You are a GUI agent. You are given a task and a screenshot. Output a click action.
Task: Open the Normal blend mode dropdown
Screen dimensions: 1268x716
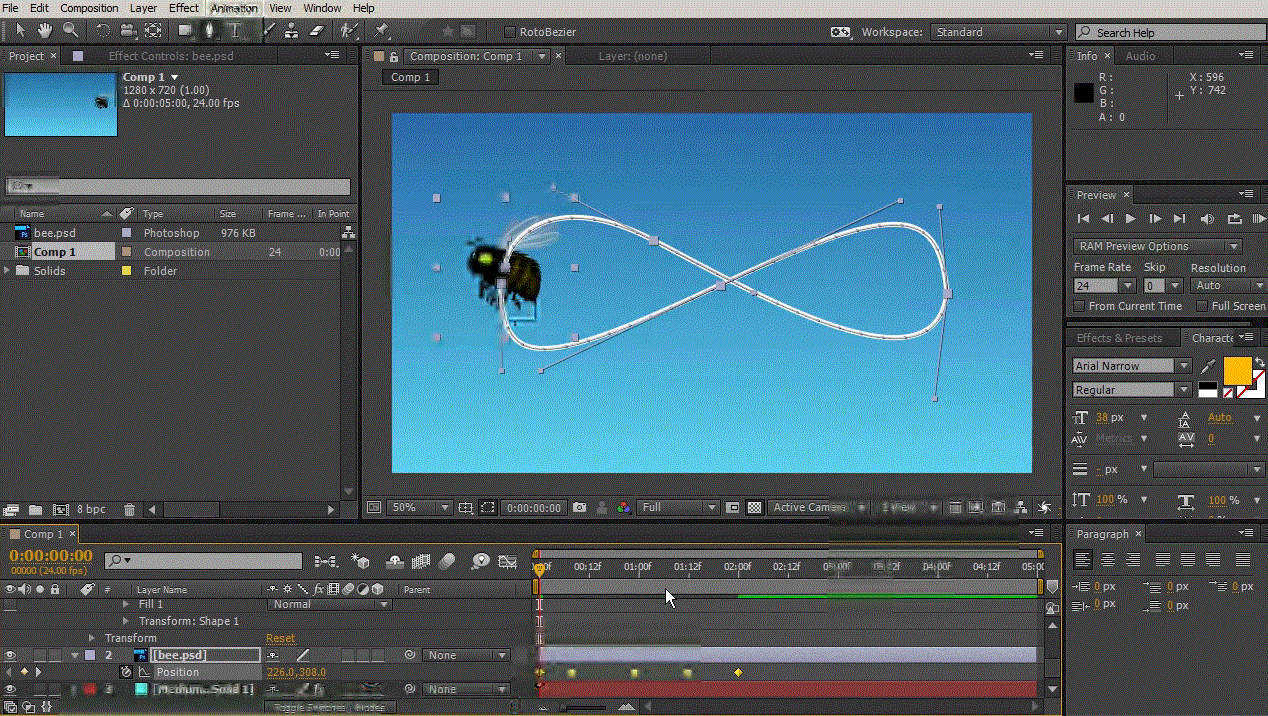(329, 604)
